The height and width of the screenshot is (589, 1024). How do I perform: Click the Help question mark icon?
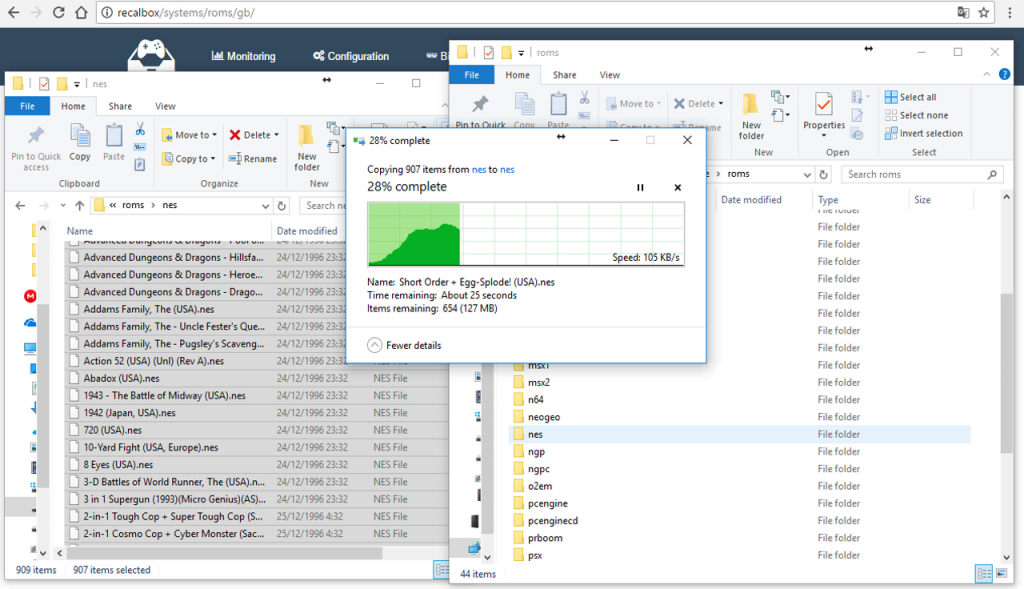[x=1006, y=75]
